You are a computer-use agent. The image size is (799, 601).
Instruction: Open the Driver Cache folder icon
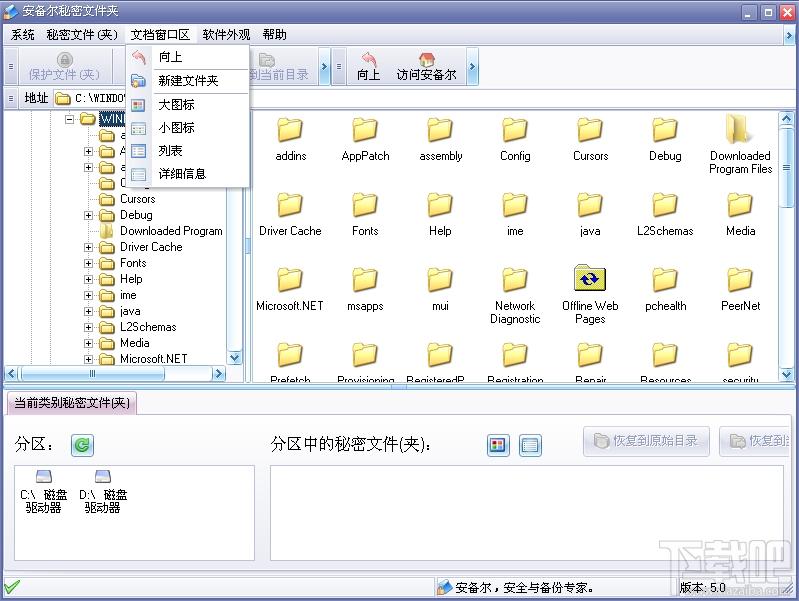(290, 205)
